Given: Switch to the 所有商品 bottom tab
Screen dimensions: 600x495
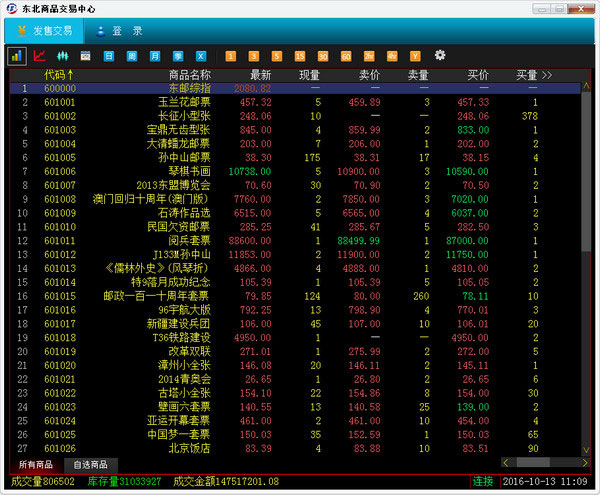Looking at the screenshot, I should point(36,465).
